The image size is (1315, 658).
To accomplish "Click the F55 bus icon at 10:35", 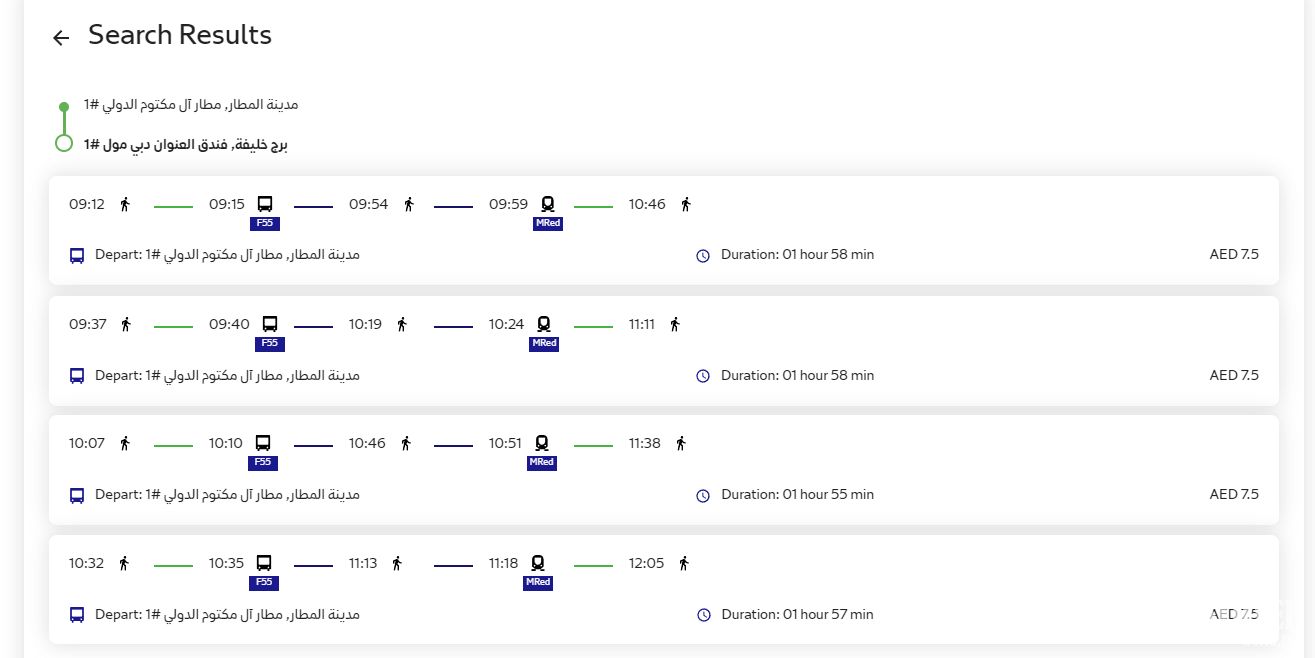I will coord(264,563).
